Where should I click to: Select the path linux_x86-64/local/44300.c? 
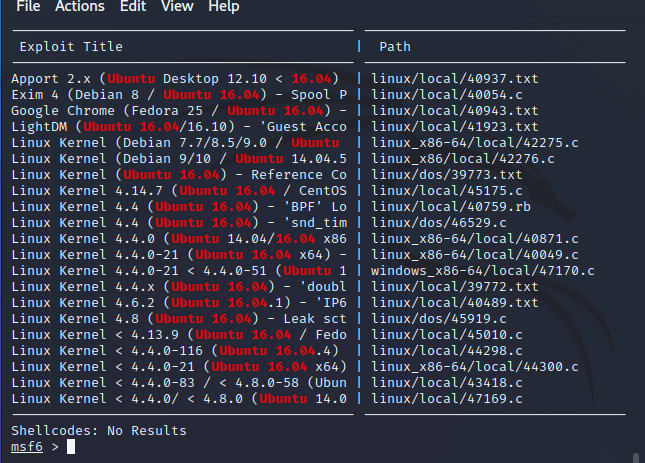click(475, 367)
